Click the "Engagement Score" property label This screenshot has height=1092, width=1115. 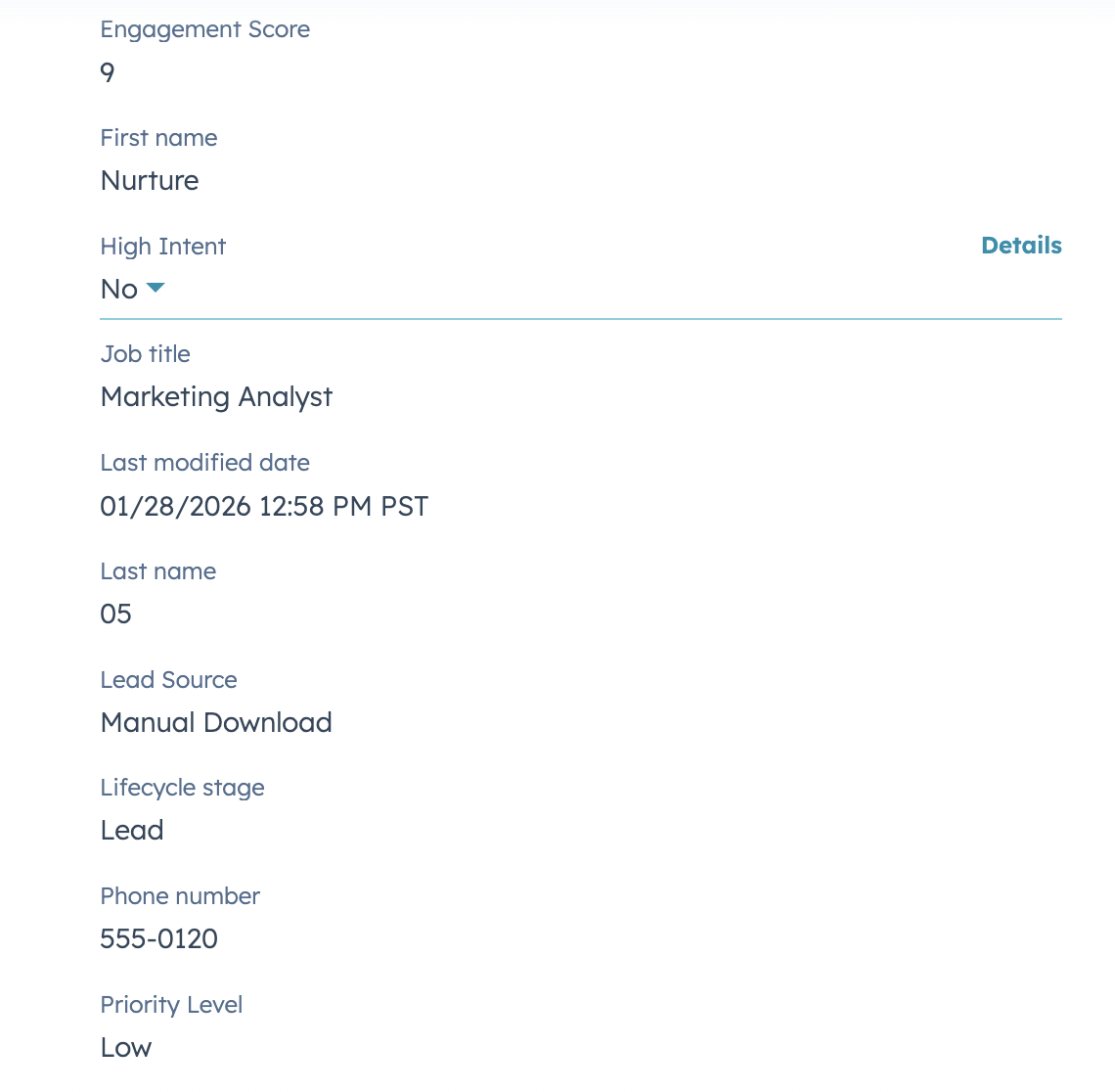pos(204,29)
